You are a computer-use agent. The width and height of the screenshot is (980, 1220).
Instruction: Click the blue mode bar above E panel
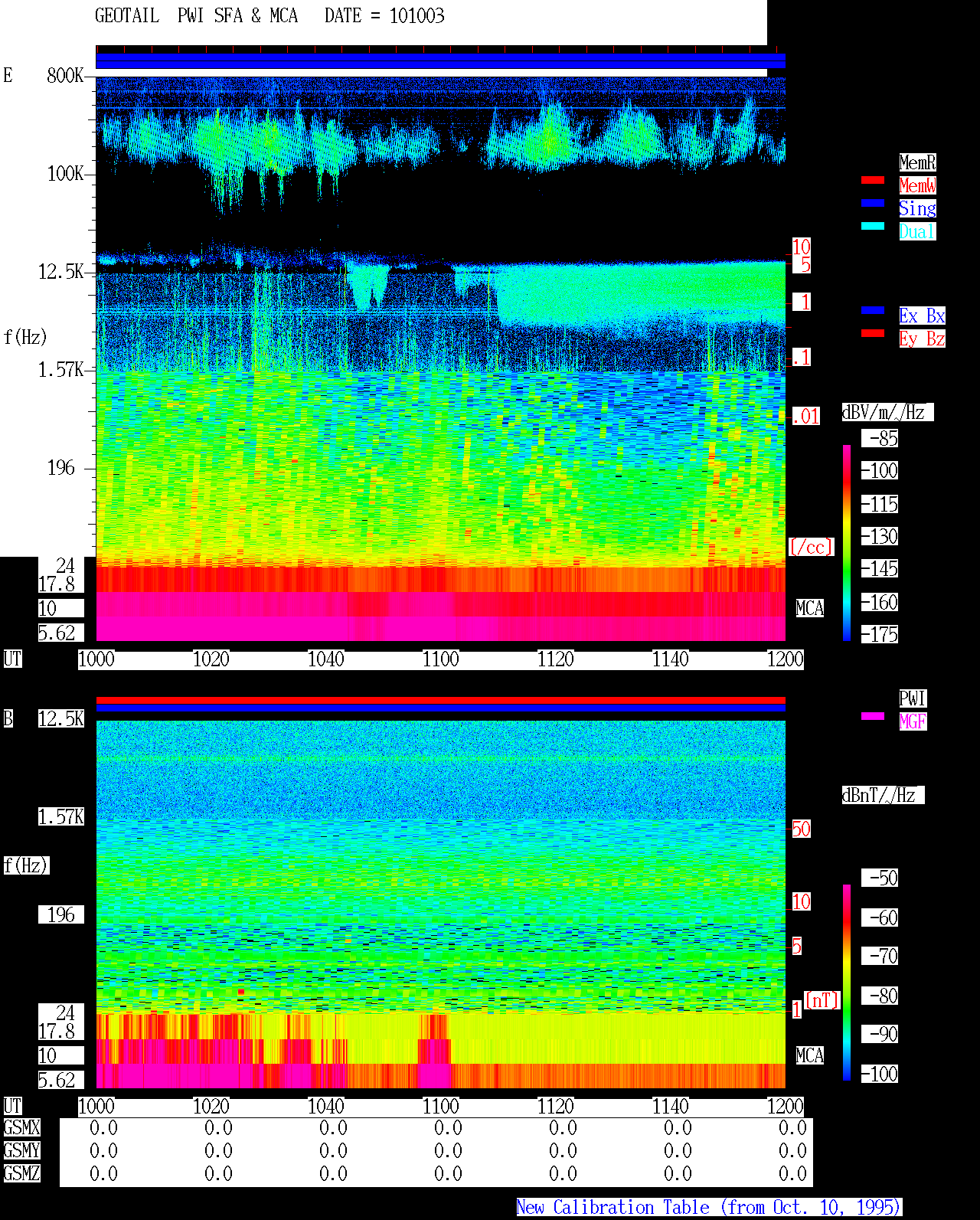click(441, 61)
